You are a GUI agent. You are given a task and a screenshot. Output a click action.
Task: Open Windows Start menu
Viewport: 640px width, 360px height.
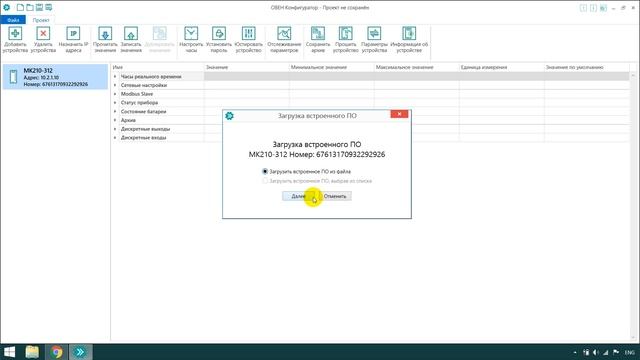tap(9, 352)
